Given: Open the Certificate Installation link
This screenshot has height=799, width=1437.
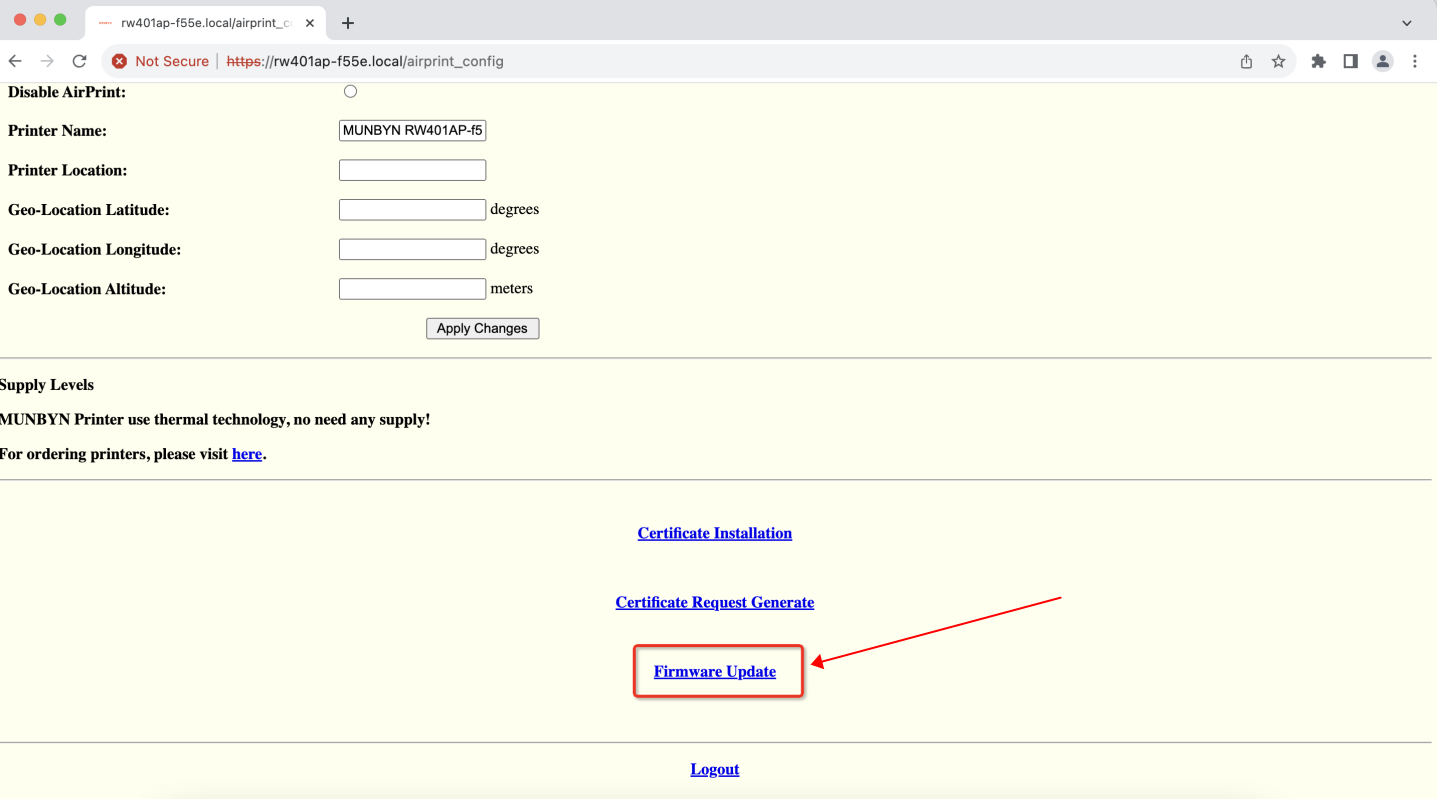Looking at the screenshot, I should (715, 533).
